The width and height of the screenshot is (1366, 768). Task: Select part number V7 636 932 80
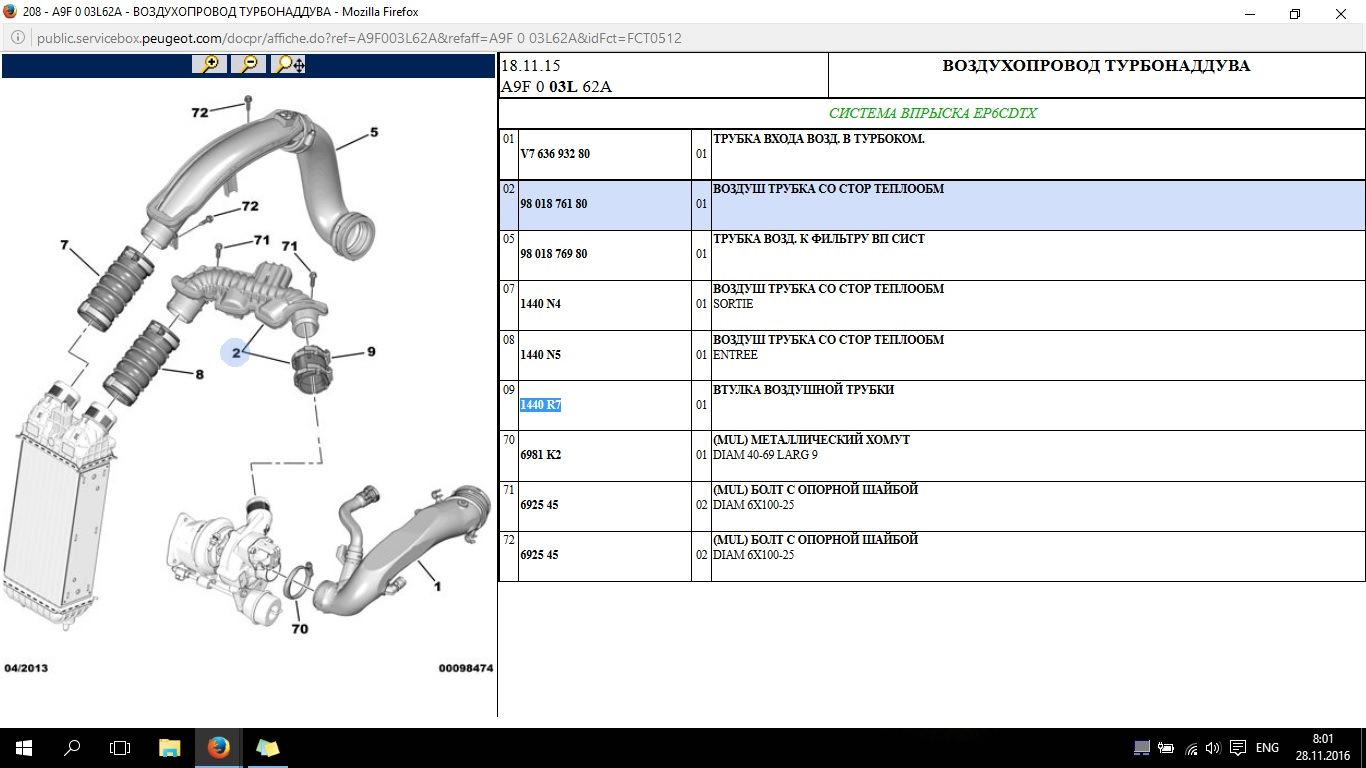pyautogui.click(x=554, y=154)
